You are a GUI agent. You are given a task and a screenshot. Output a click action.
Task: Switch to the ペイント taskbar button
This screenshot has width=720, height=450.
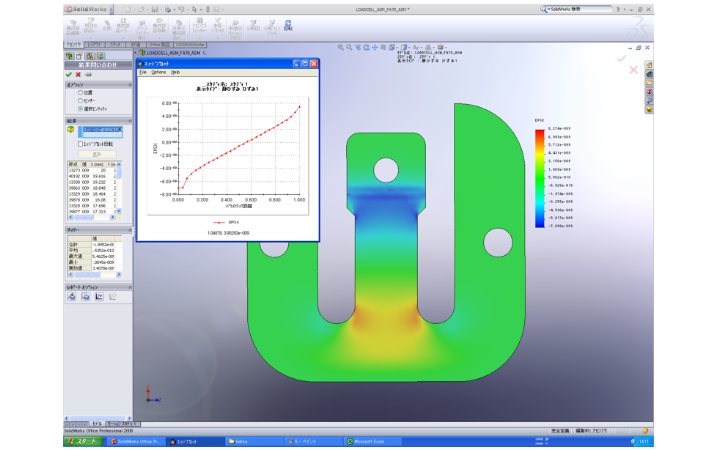click(313, 441)
